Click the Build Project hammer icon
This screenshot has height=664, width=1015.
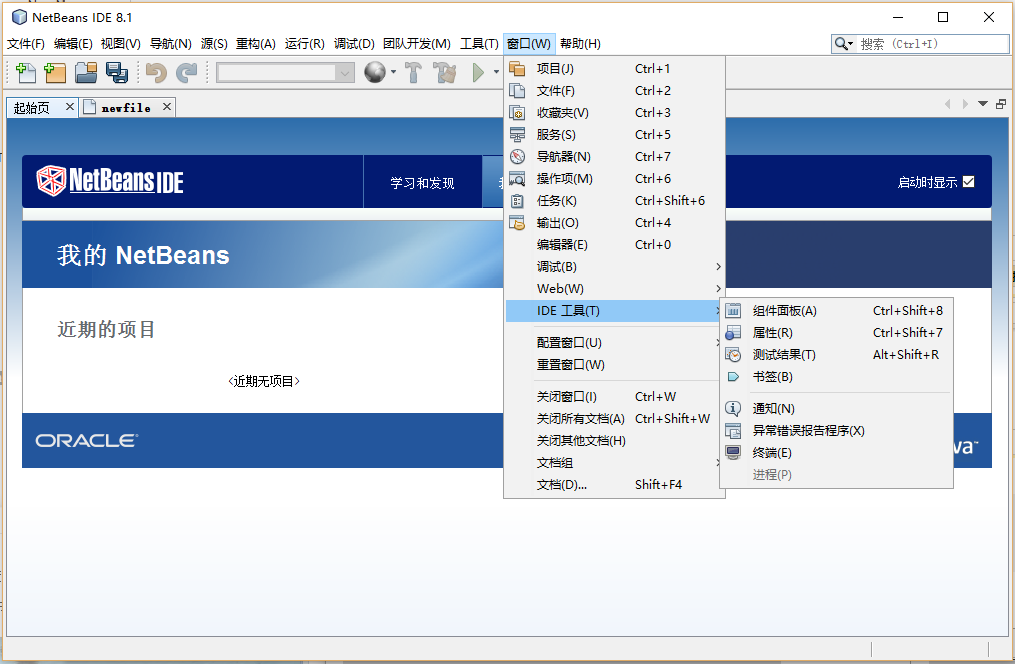tap(413, 72)
